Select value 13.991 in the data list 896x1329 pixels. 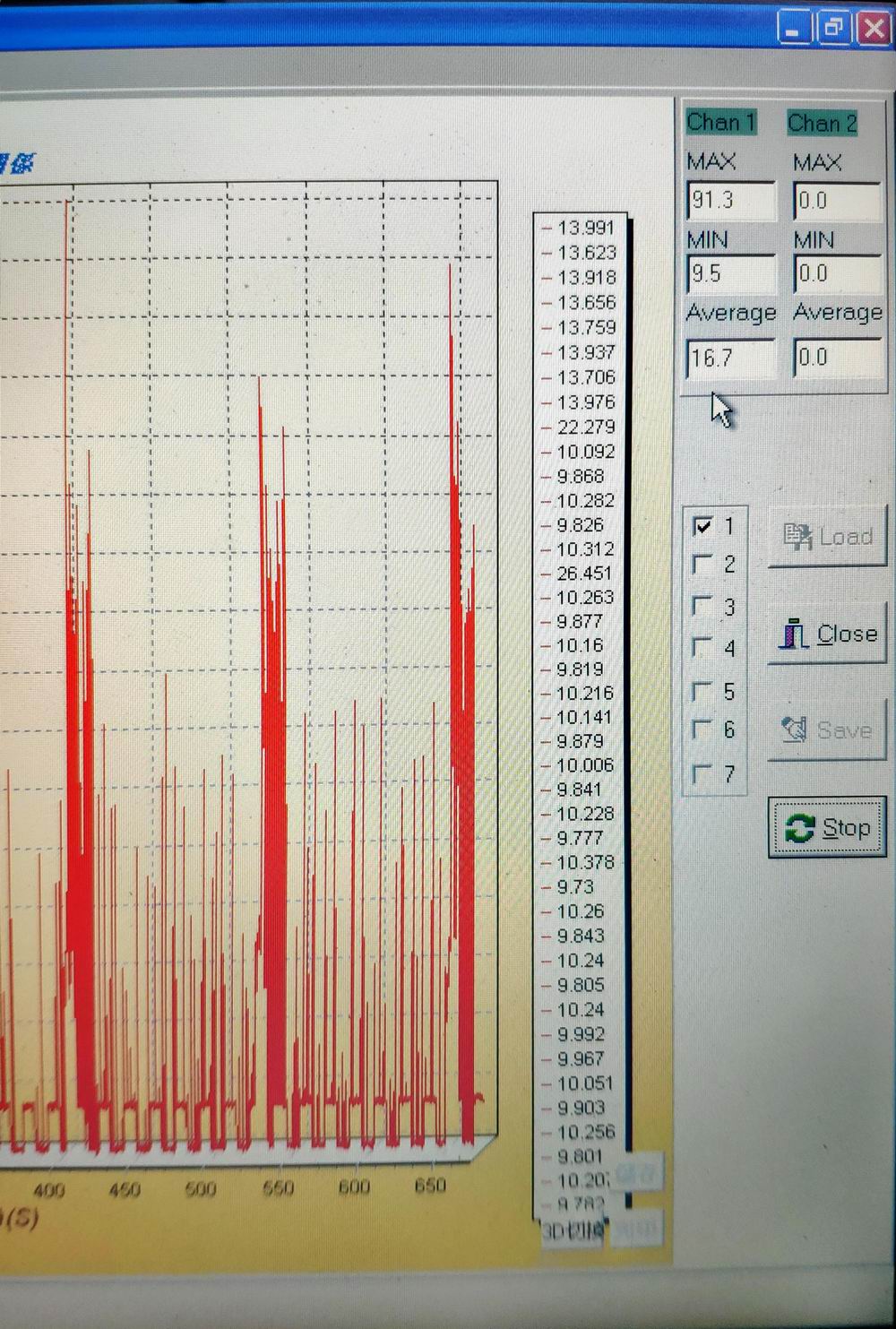click(586, 228)
